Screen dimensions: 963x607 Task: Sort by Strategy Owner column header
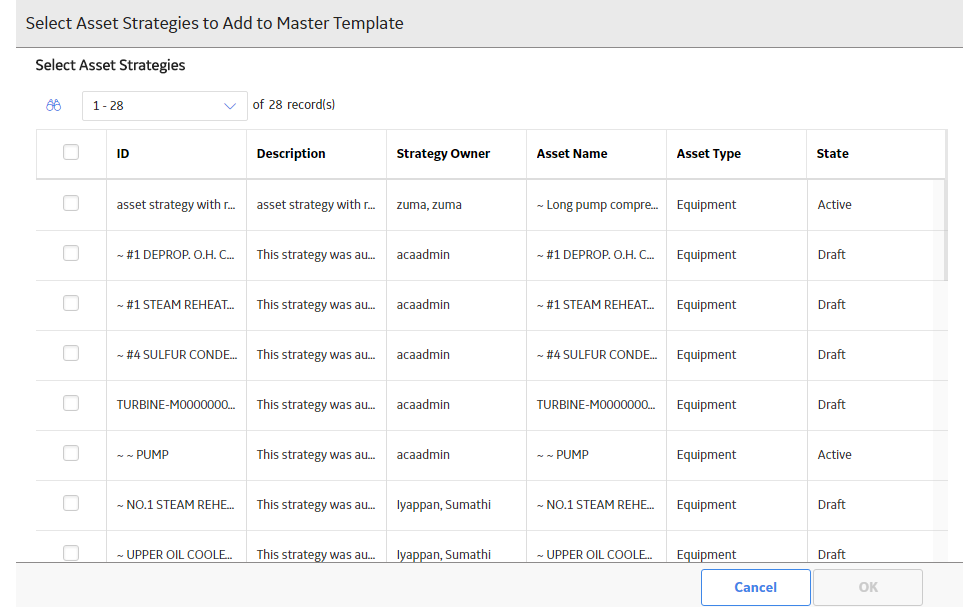pos(443,154)
